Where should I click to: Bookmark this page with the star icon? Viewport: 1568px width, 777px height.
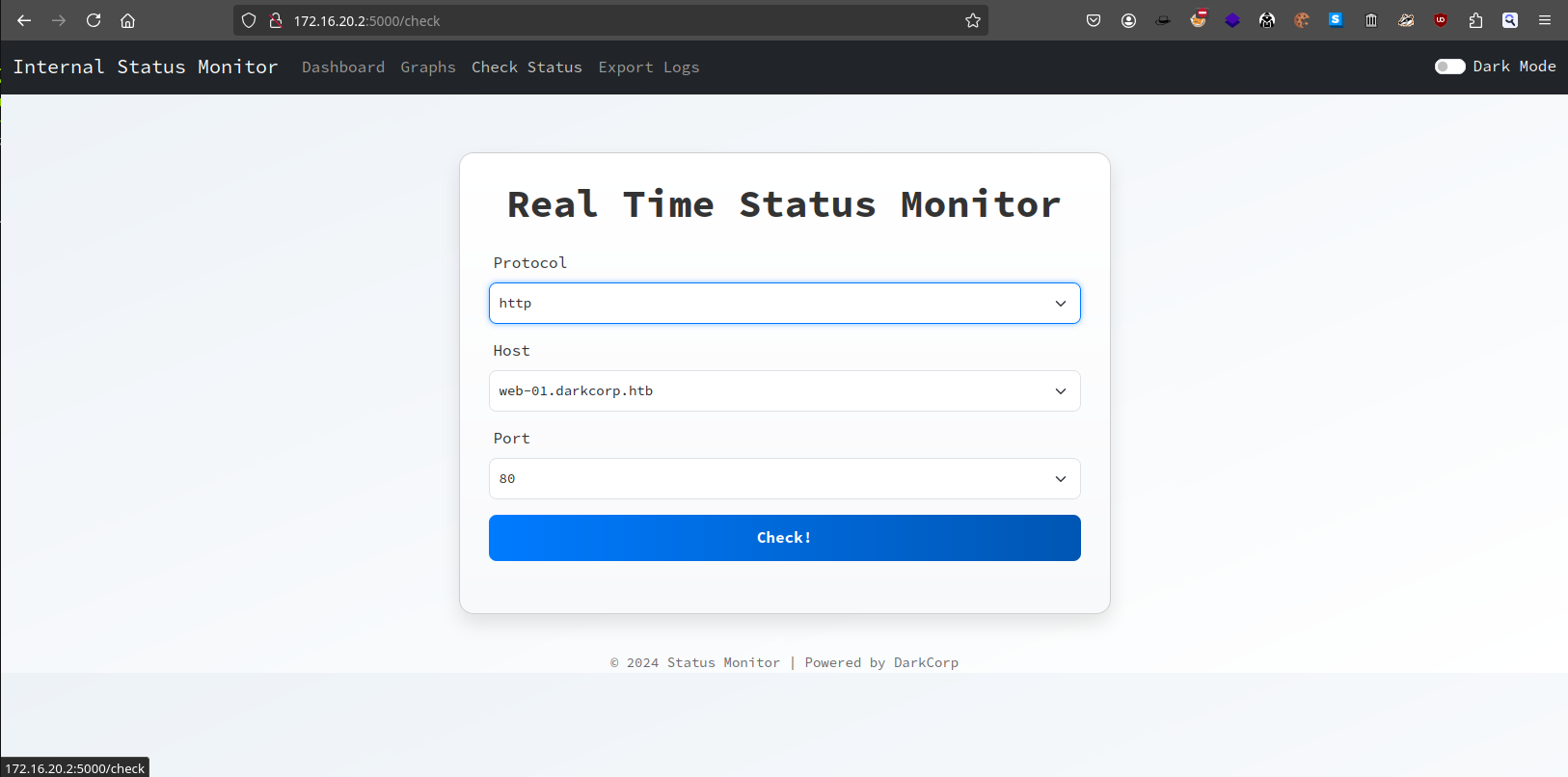tap(973, 20)
